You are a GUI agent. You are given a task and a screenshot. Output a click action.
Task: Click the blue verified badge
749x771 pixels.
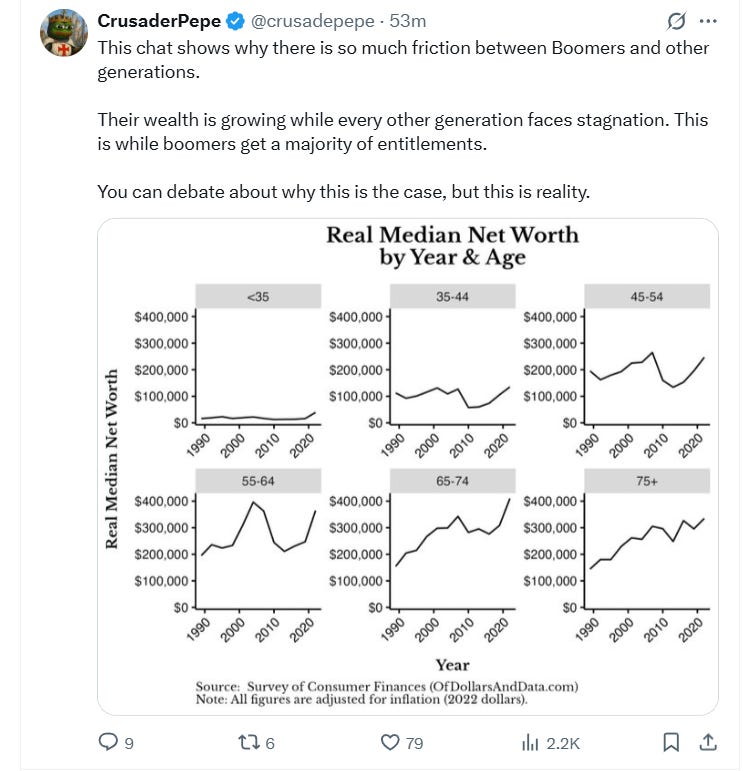231,21
